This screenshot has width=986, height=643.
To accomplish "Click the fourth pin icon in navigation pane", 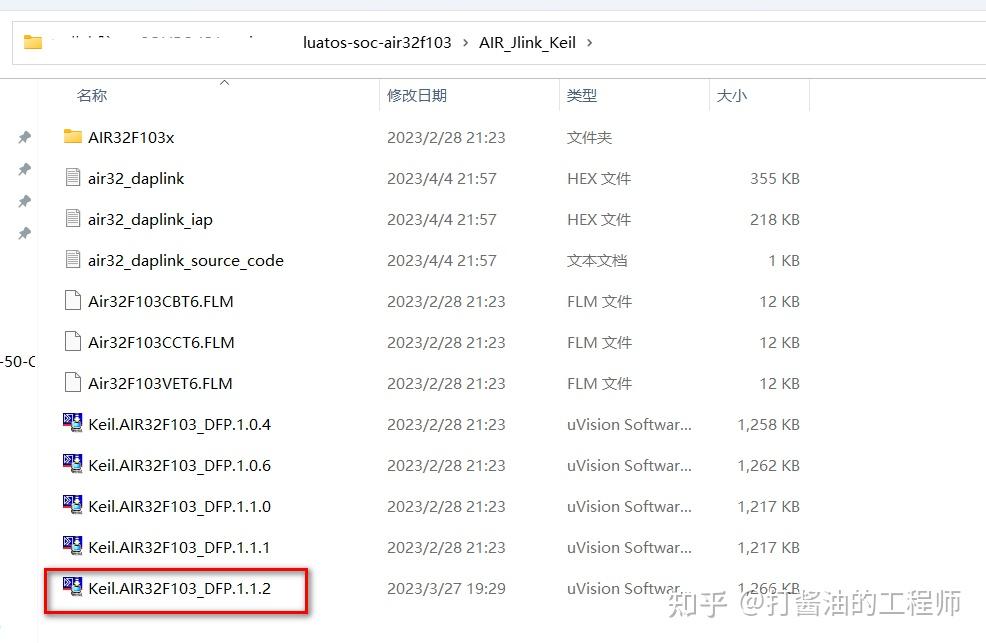I will [25, 233].
